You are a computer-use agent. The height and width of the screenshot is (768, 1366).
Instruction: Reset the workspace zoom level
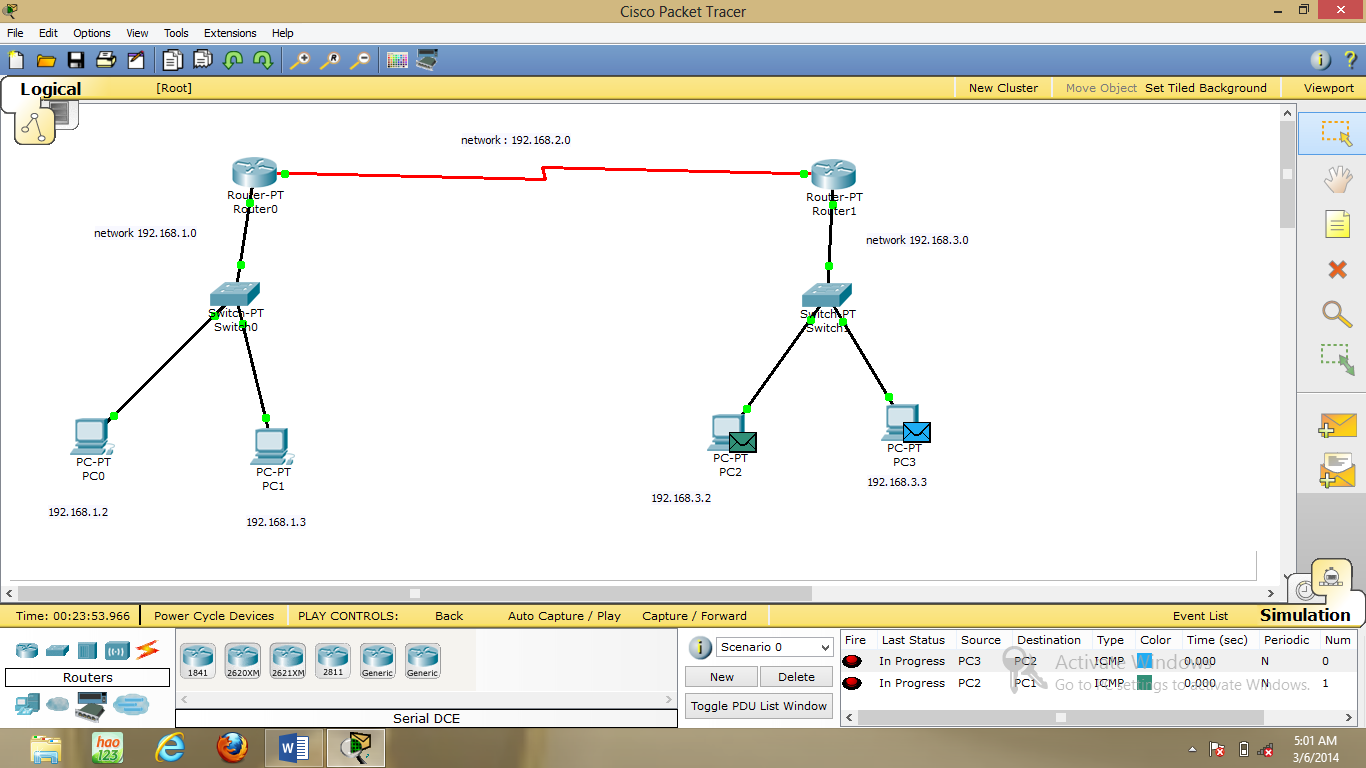pyautogui.click(x=330, y=60)
